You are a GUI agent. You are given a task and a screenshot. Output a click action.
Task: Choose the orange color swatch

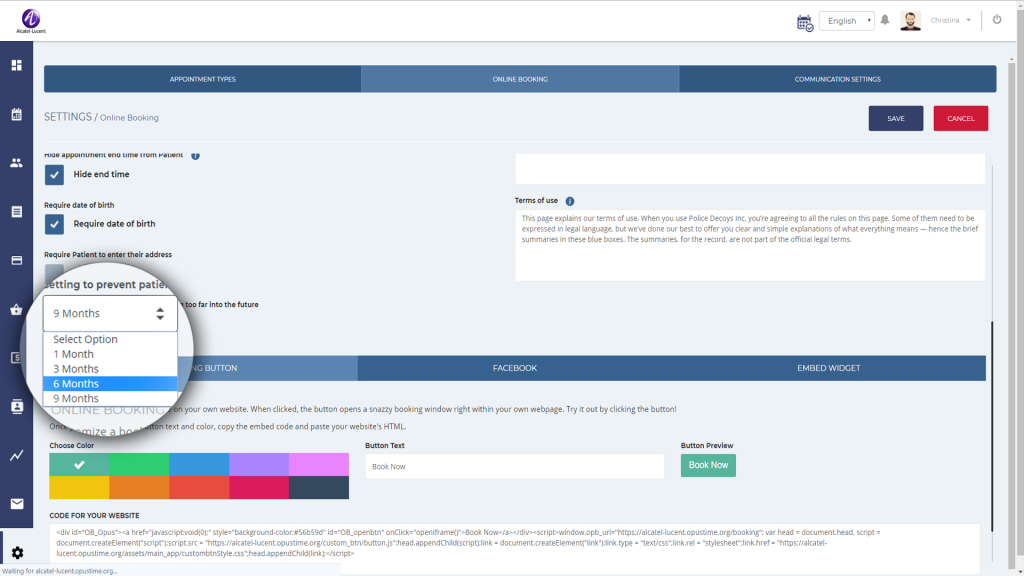tap(139, 488)
